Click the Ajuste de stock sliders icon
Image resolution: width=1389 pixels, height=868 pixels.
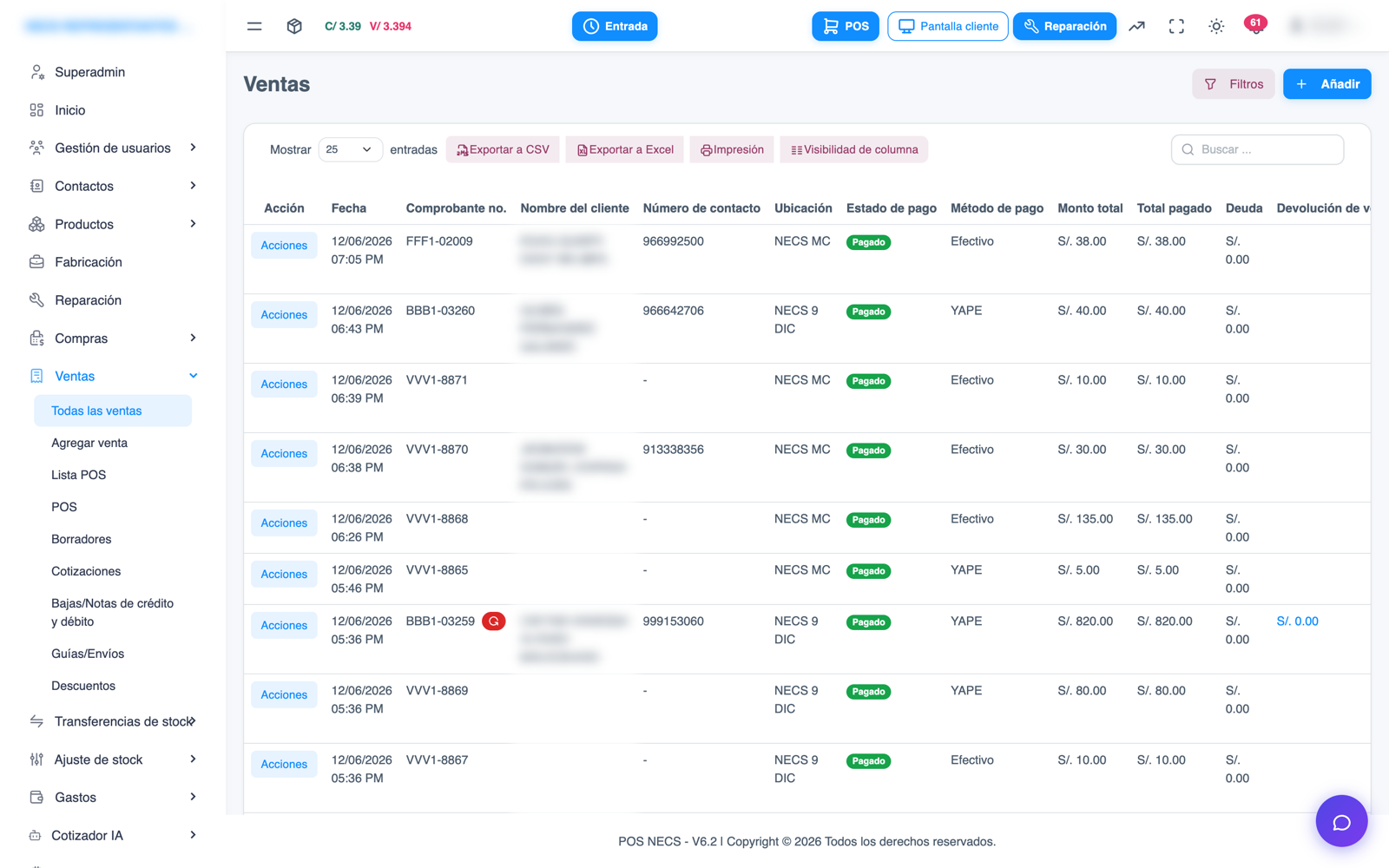tap(36, 759)
